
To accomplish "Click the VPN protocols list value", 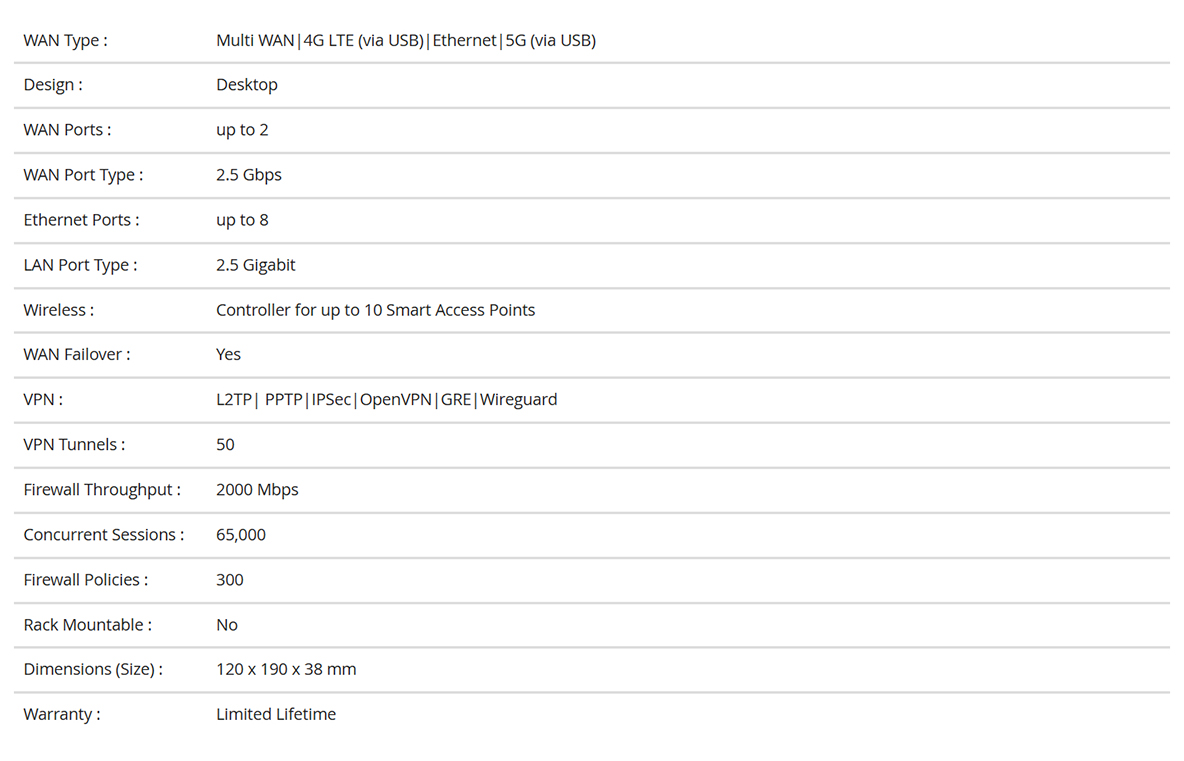I will click(x=387, y=399).
